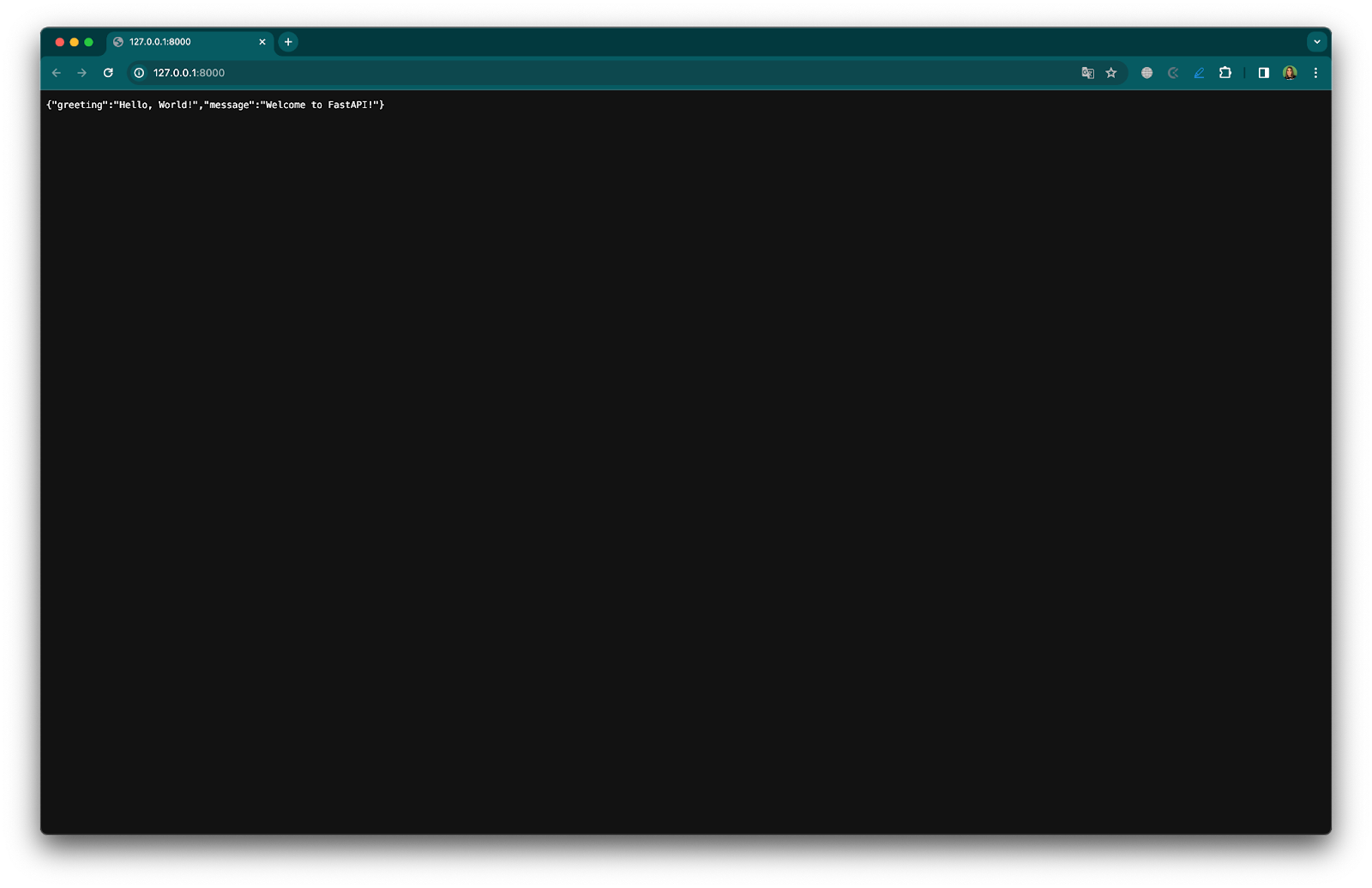
Task: Click the blue pen extension icon
Action: 1199,73
